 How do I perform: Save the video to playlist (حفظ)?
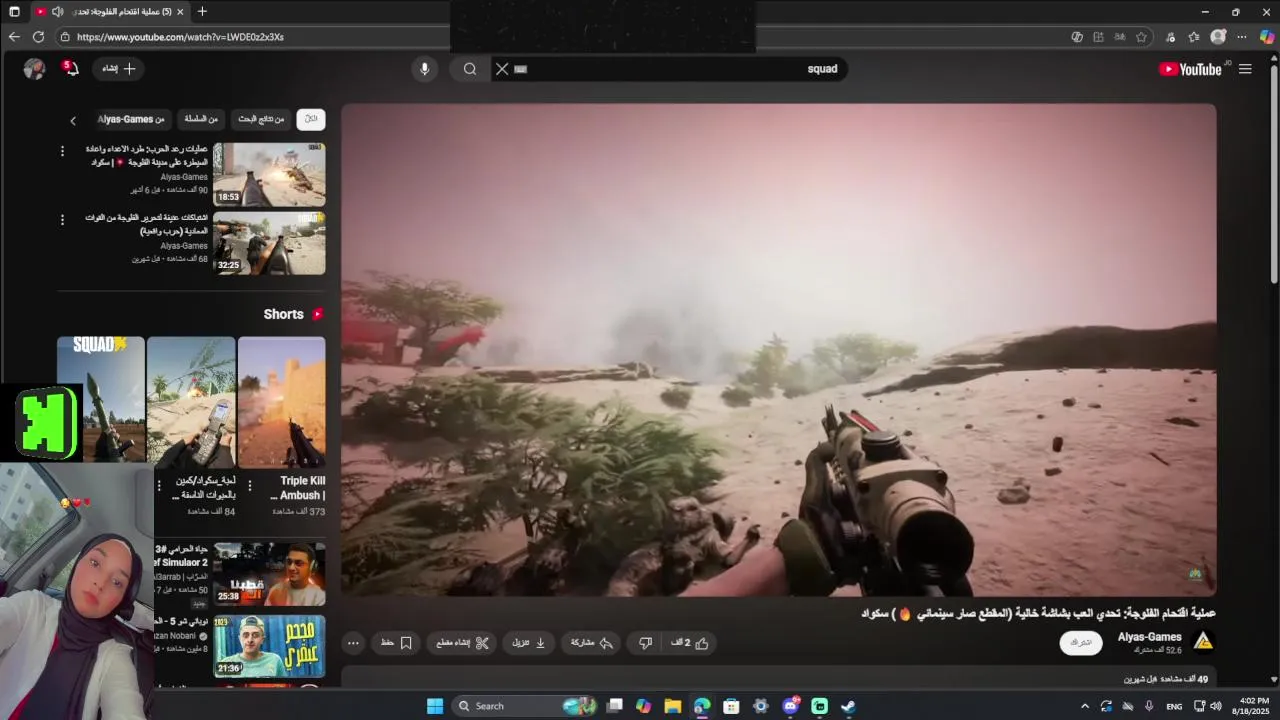pyautogui.click(x=397, y=643)
